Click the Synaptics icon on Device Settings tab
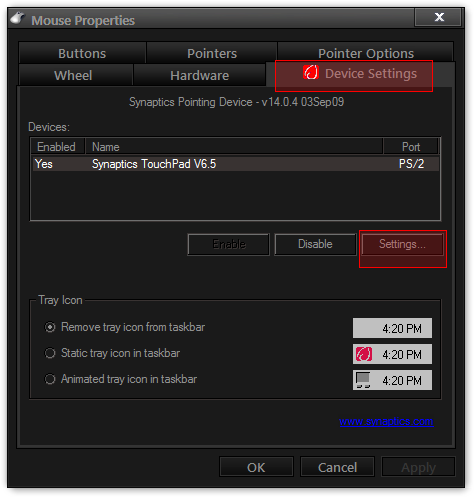Image resolution: width=474 pixels, height=497 pixels. pyautogui.click(x=311, y=72)
